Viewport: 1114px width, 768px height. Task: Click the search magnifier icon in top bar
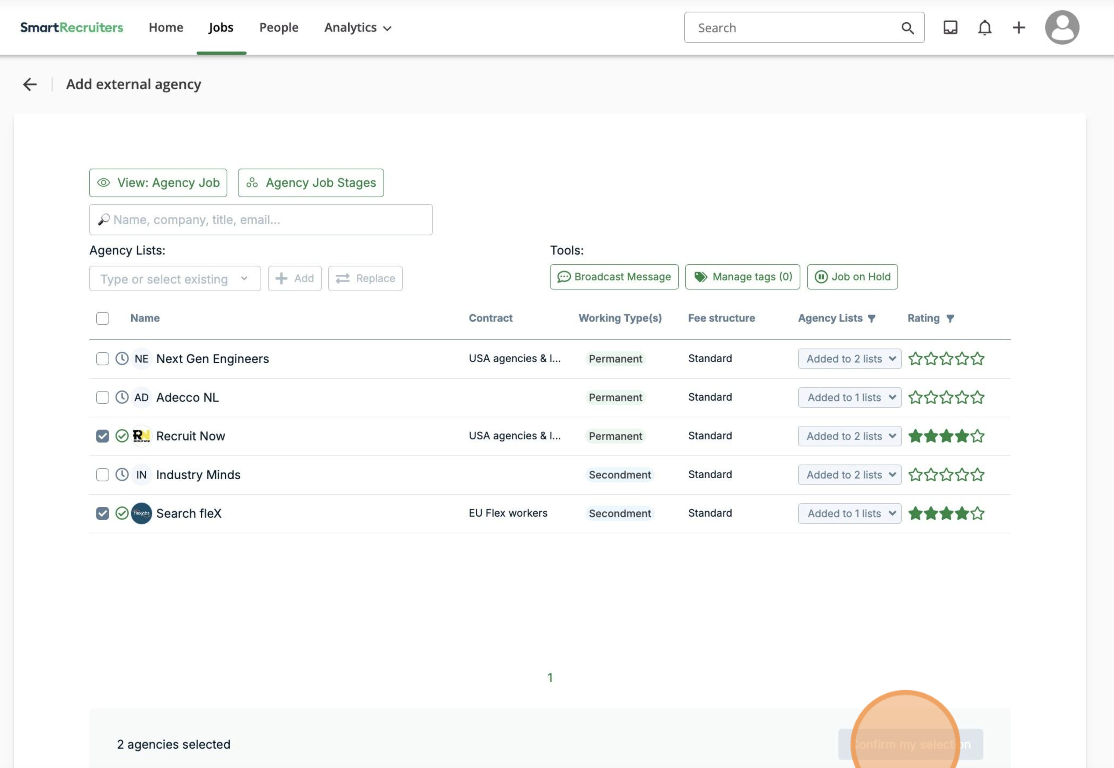coord(907,28)
